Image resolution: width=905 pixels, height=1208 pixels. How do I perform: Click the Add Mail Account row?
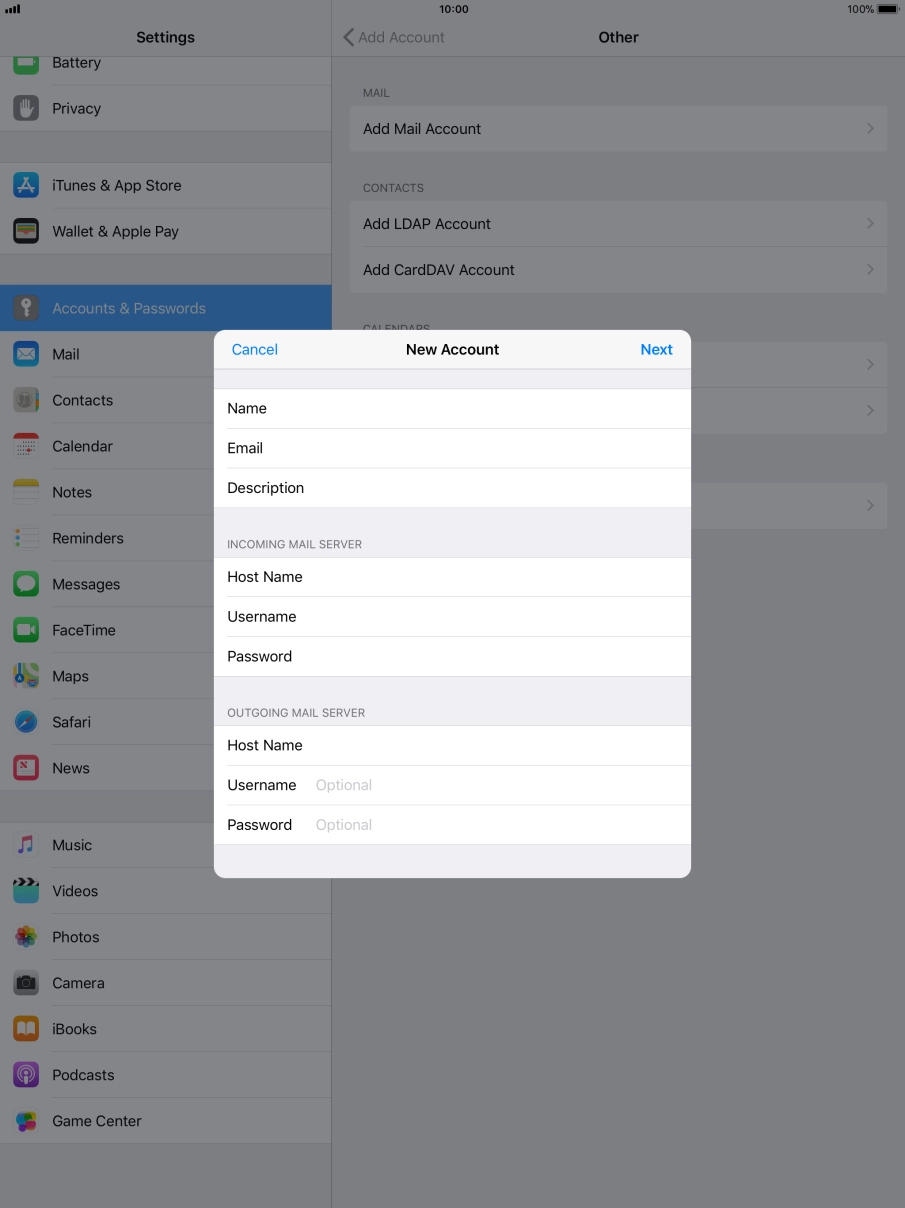618,128
